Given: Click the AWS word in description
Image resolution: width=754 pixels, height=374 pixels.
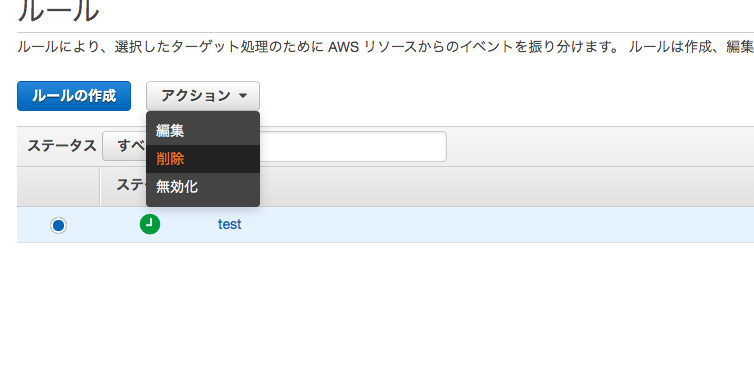Looking at the screenshot, I should point(343,47).
